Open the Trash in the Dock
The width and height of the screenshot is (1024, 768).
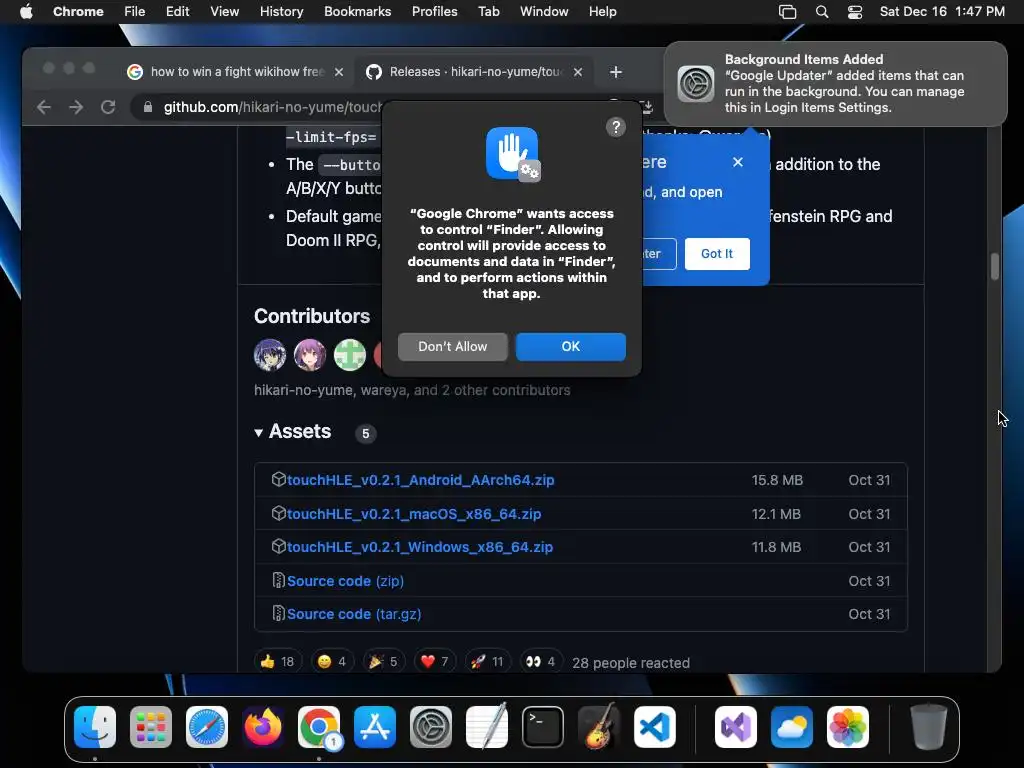pos(929,727)
